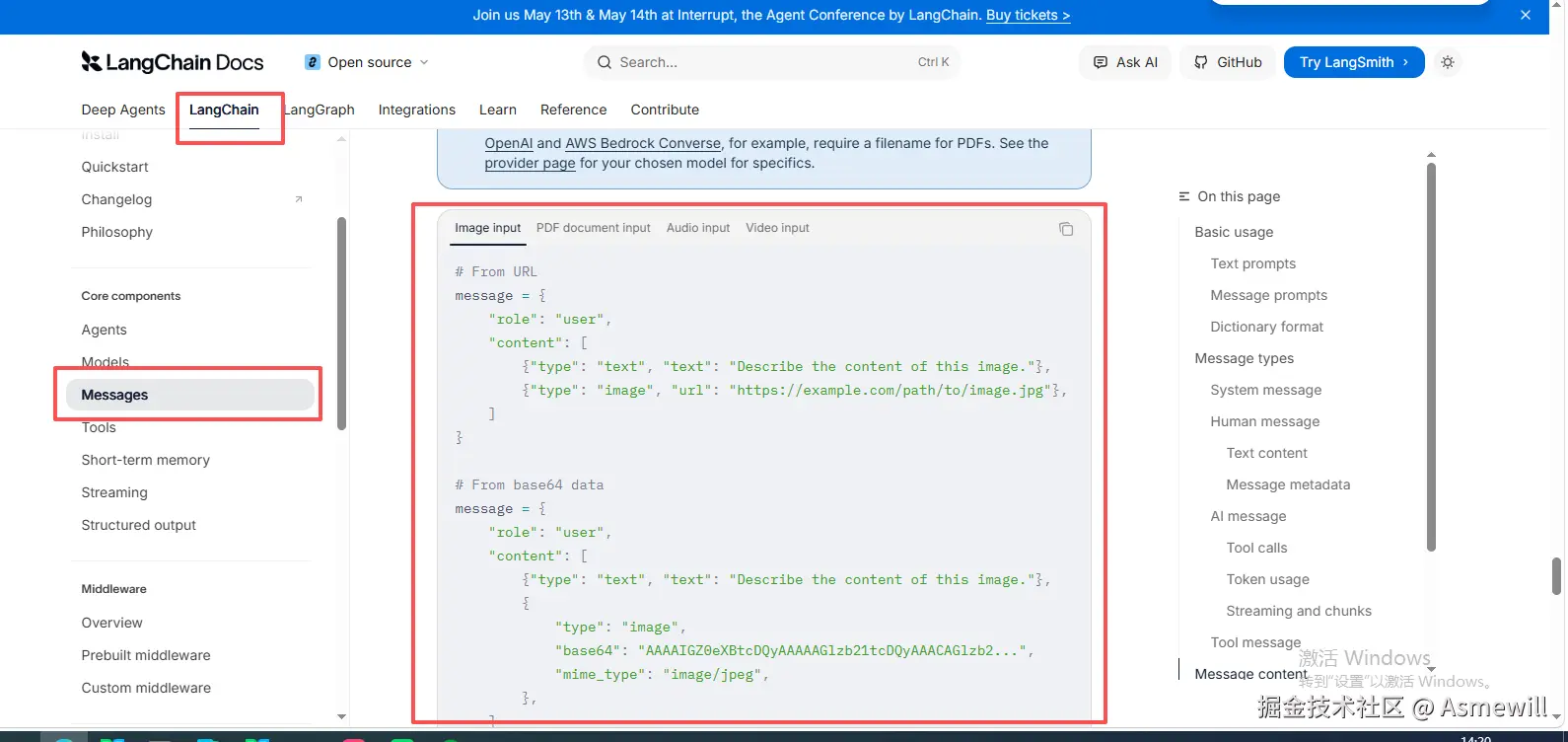Click the LangChain Docs logo
Screen dimensions: 1568x742
173,62
